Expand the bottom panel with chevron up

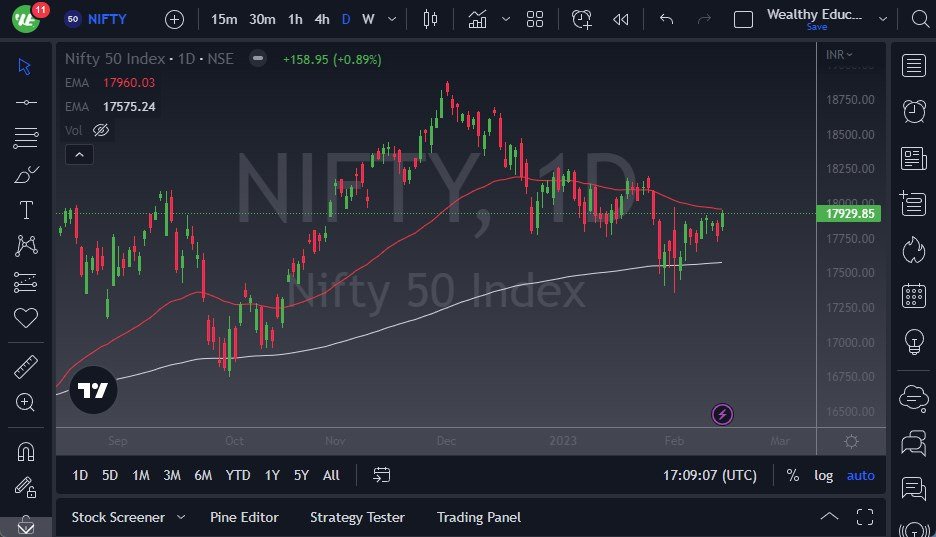829,517
